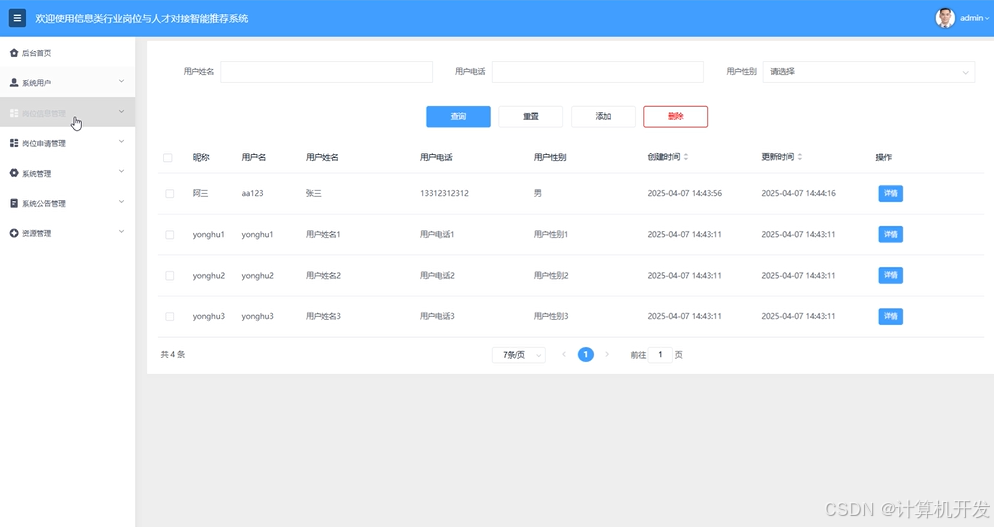Open 后台首页 in the sidebar

click(67, 53)
